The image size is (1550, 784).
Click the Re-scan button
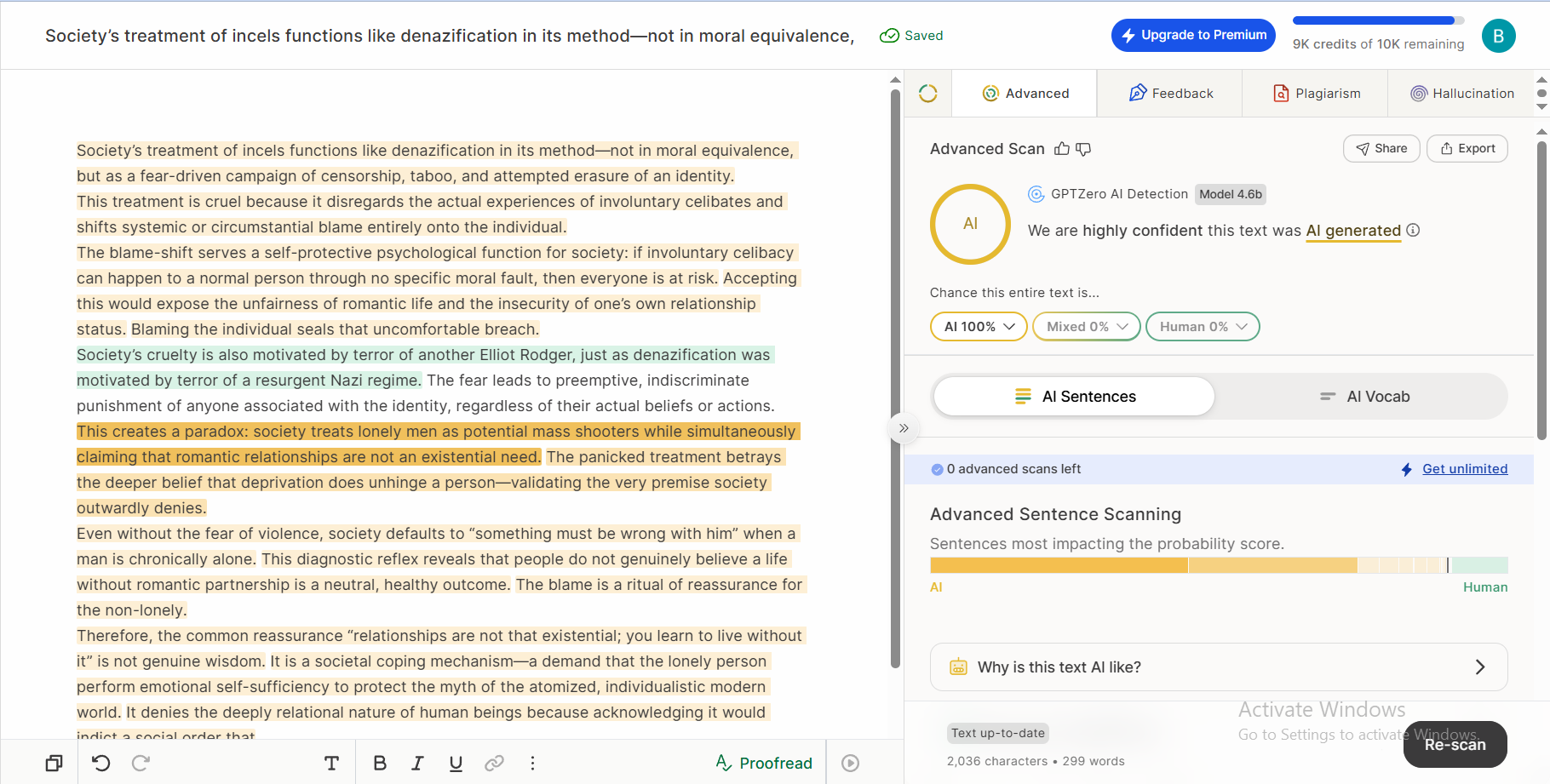click(x=1455, y=745)
